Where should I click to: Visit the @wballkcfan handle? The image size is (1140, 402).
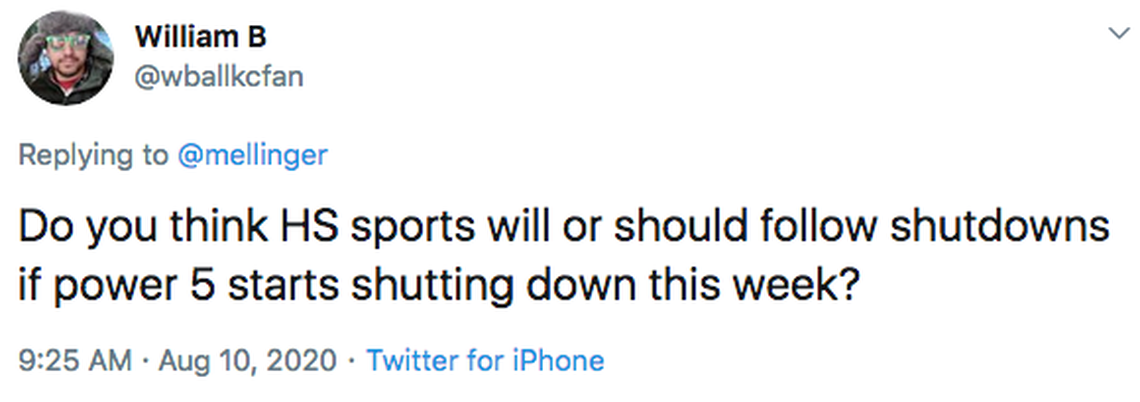tap(217, 76)
